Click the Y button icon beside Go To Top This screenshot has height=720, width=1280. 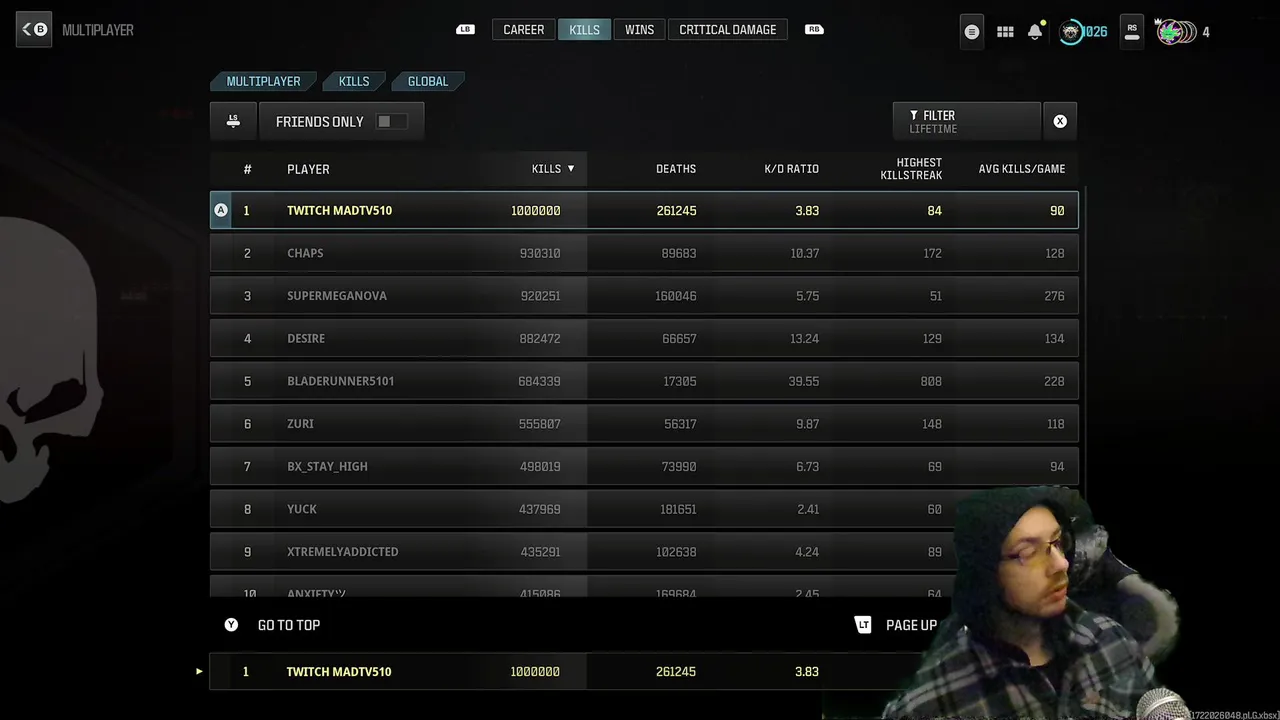[231, 625]
